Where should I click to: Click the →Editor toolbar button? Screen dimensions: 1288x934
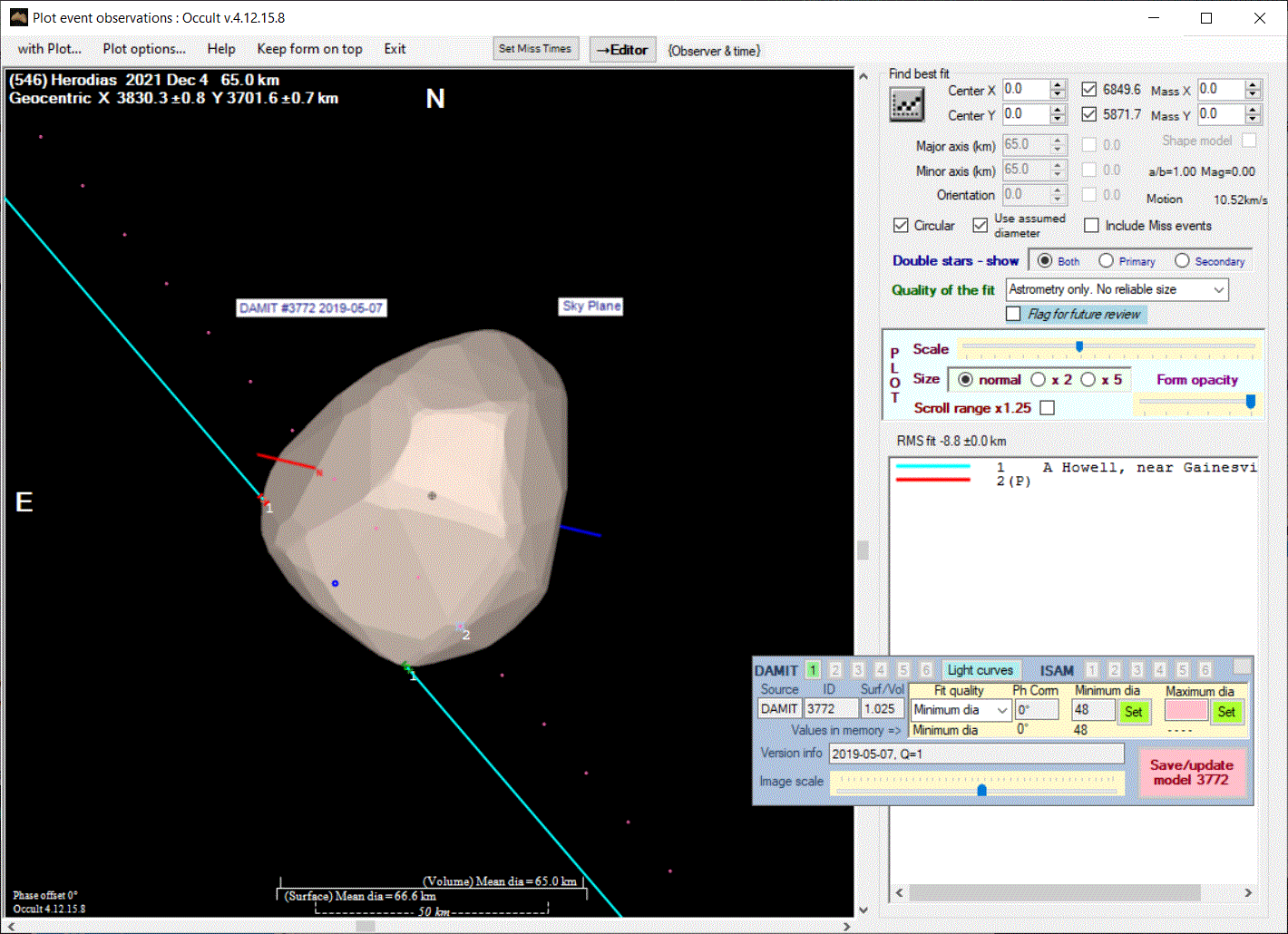tap(622, 50)
